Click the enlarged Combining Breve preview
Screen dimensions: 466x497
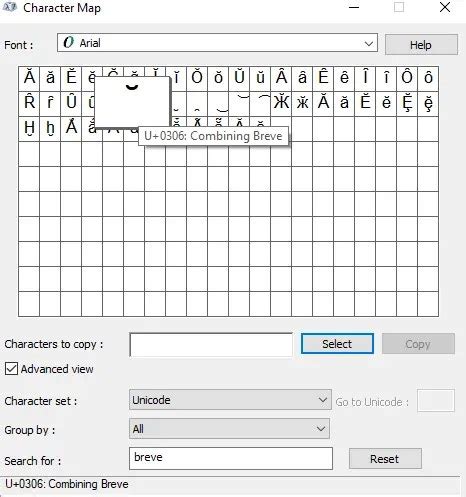click(132, 102)
